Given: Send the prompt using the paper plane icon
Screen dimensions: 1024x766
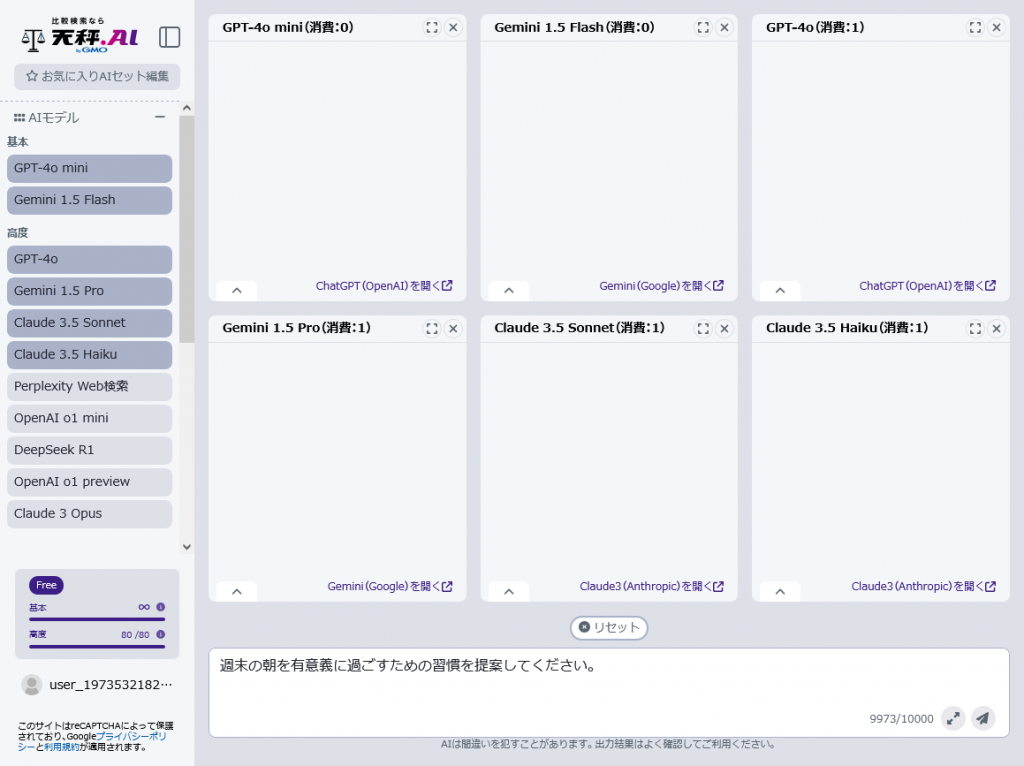Looking at the screenshot, I should tap(982, 718).
